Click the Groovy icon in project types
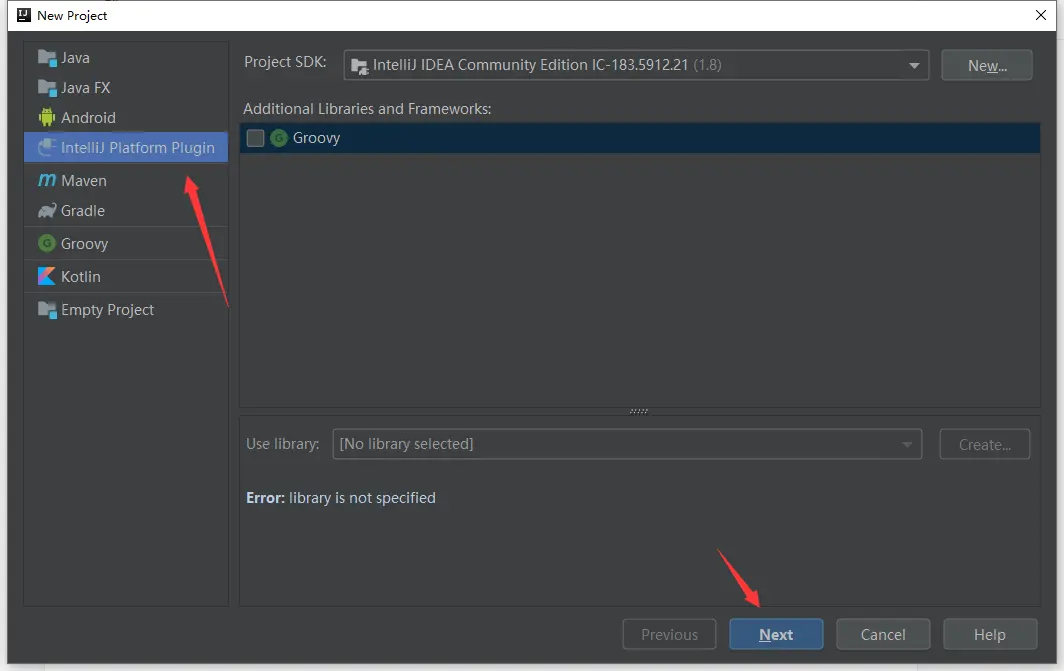This screenshot has width=1064, height=671. click(x=47, y=243)
